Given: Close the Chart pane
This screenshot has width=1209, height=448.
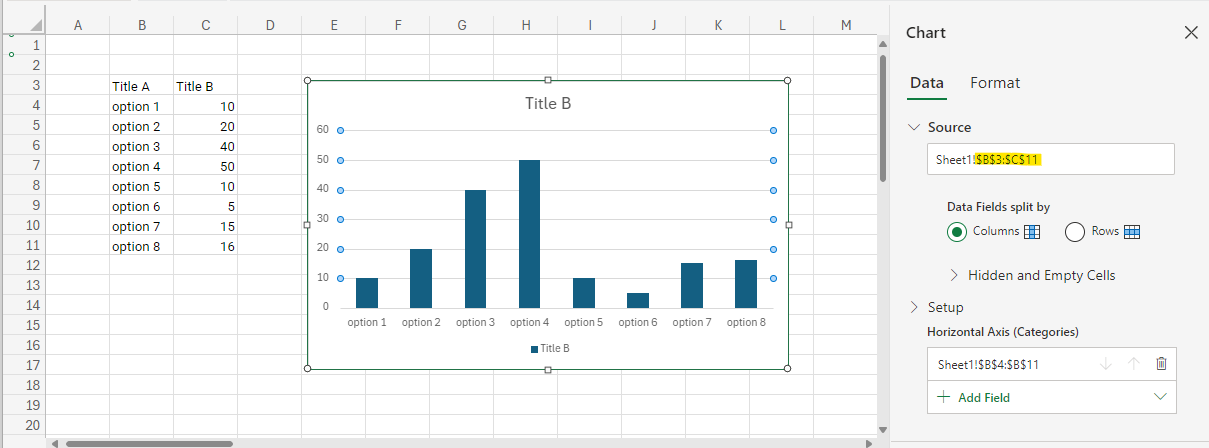Looking at the screenshot, I should (1190, 33).
